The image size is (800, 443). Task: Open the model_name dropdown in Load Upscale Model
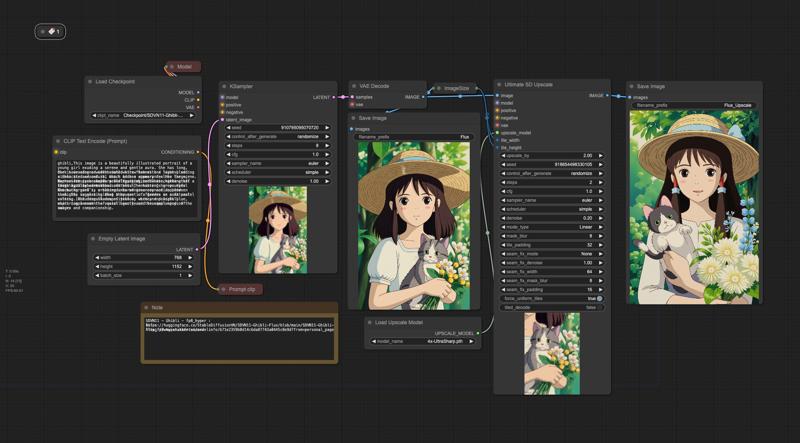tap(421, 341)
